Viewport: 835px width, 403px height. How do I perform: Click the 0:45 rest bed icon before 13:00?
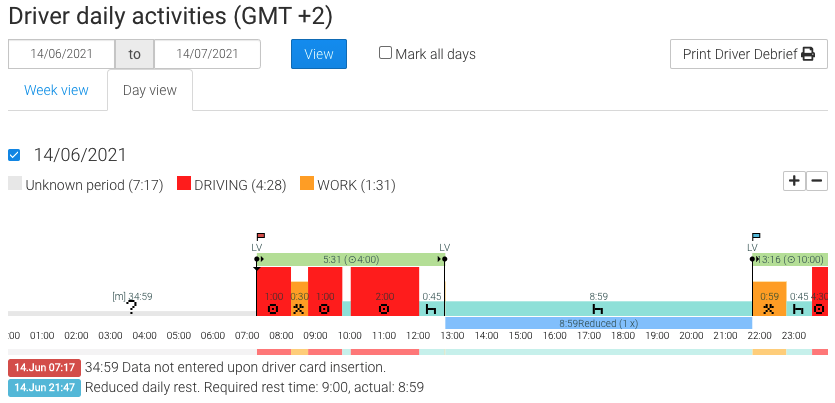click(x=432, y=309)
